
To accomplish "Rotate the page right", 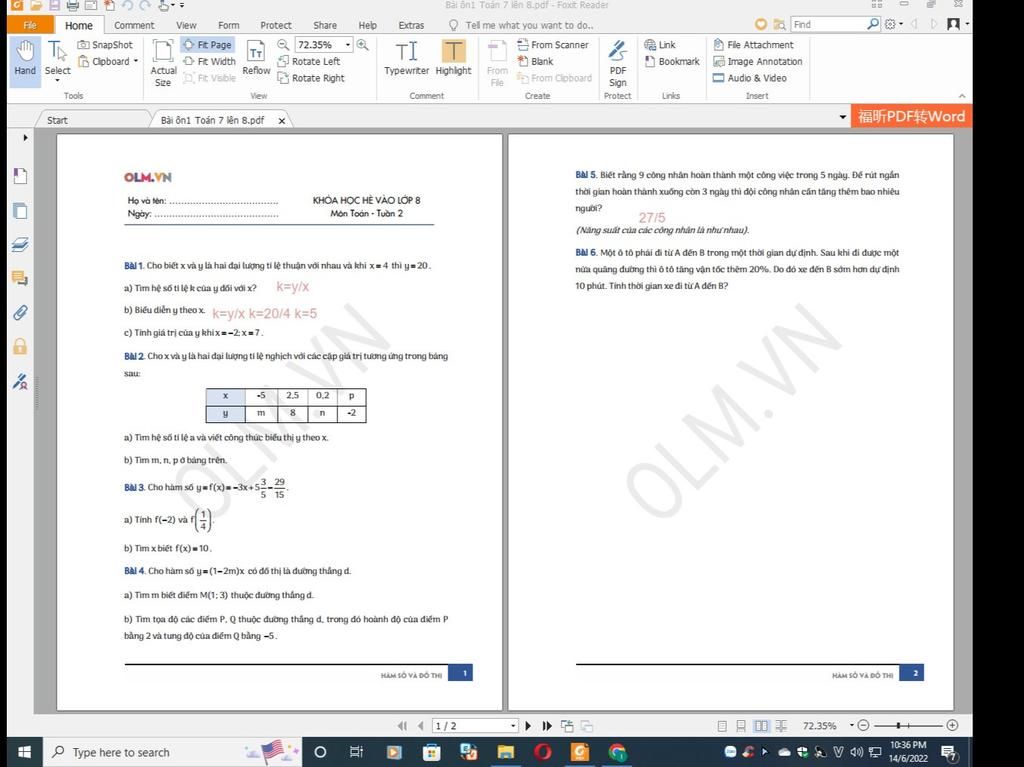I will (312, 78).
